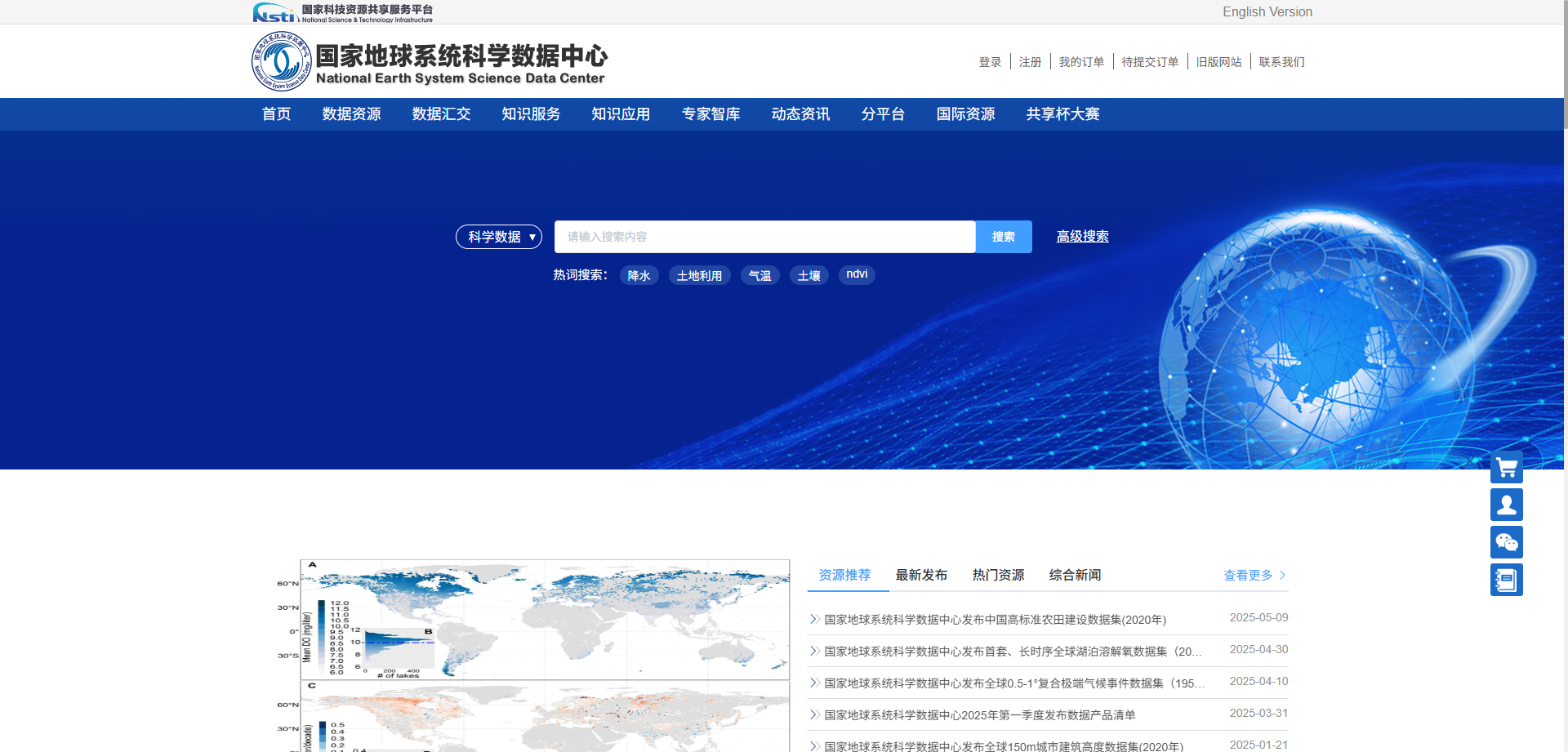Open the 共享杯大赛 navigation menu

point(1063,114)
